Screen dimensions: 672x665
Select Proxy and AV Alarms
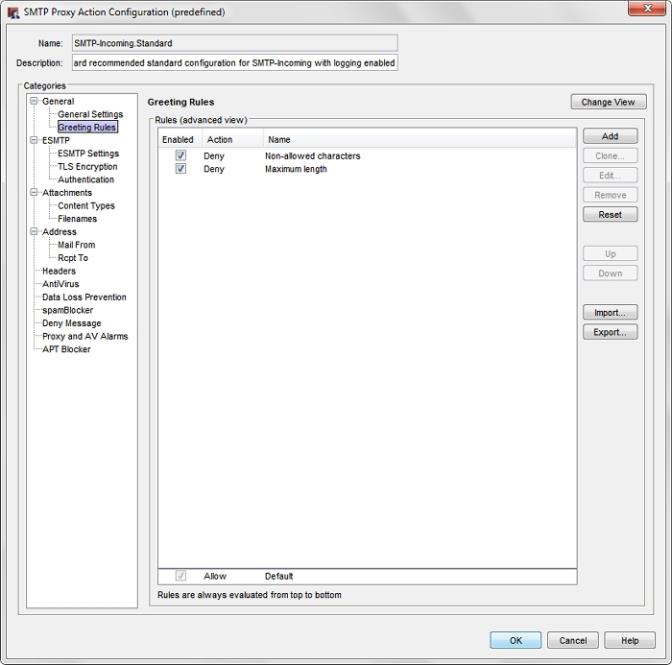[85, 336]
